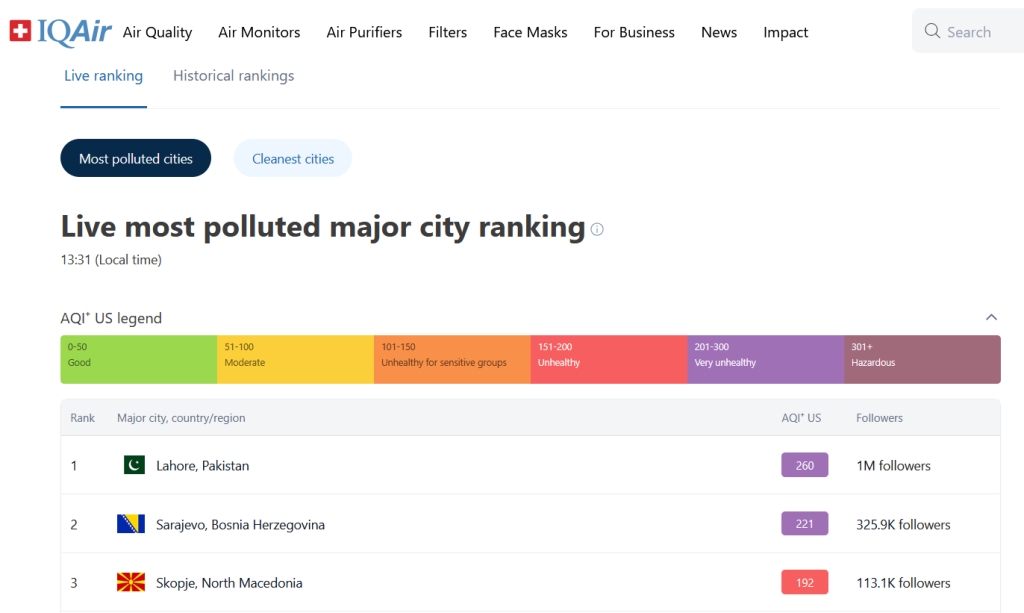This screenshot has width=1024, height=613.
Task: Click the green Good legend swatch
Action: [x=139, y=359]
